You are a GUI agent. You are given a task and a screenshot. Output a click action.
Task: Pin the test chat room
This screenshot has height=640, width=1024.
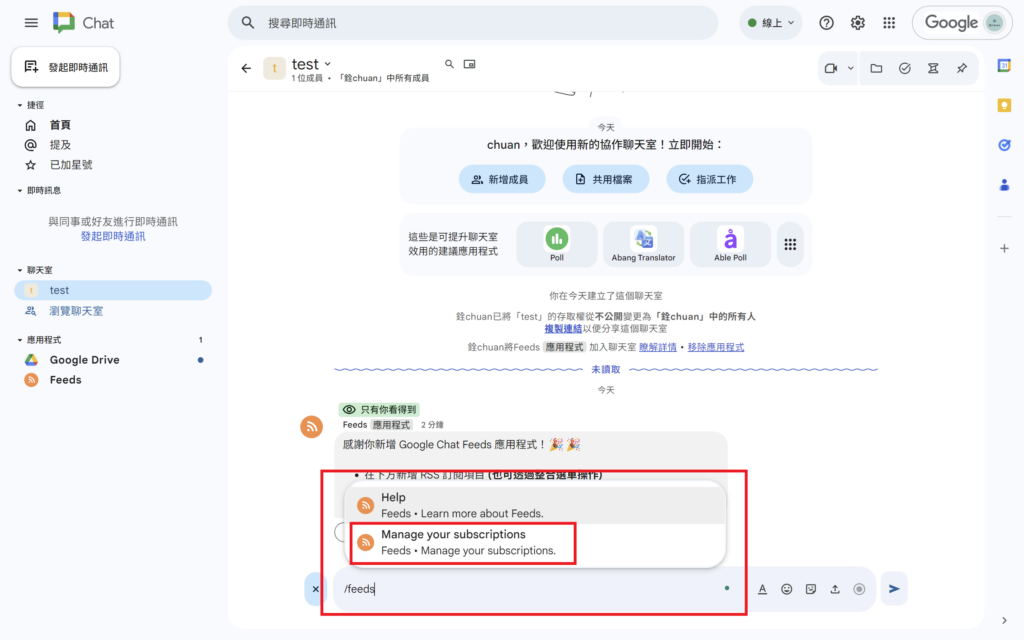click(x=961, y=68)
